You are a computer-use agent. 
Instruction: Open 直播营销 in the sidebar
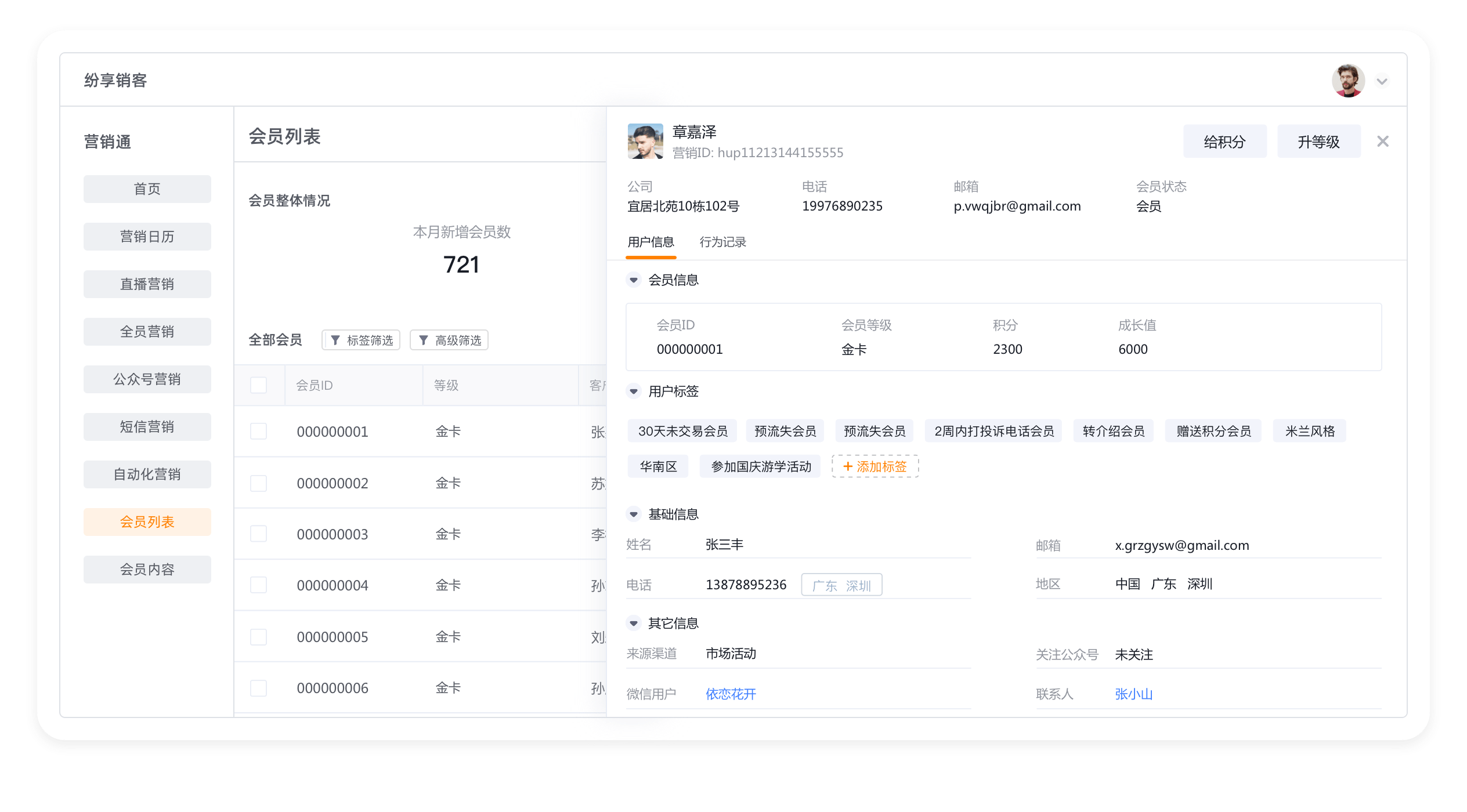pyautogui.click(x=147, y=284)
